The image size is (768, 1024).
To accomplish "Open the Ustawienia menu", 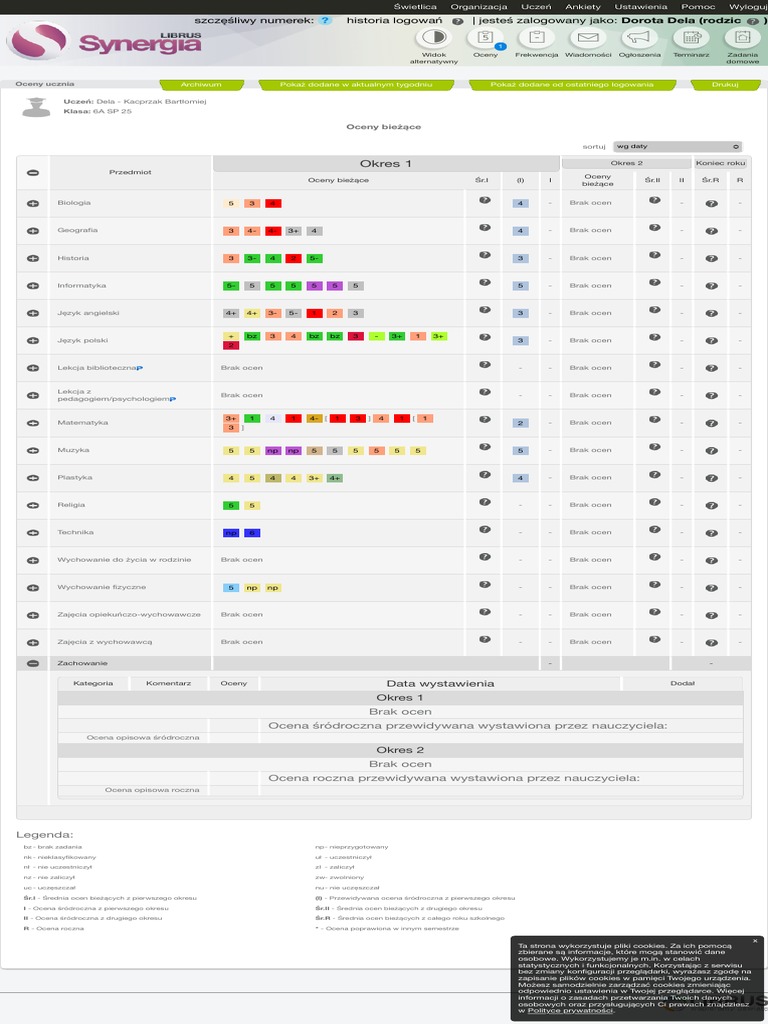I will (641, 7).
